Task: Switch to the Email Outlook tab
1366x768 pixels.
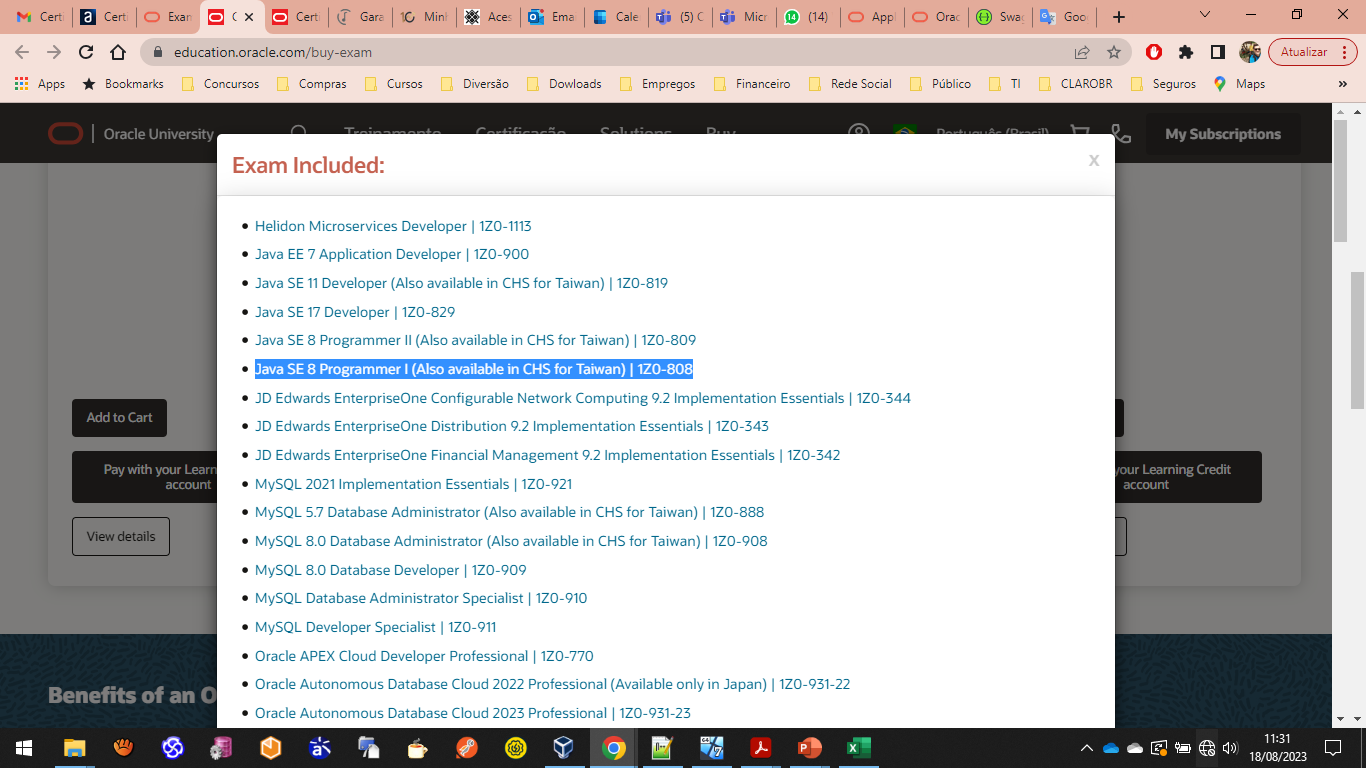Action: tap(552, 17)
